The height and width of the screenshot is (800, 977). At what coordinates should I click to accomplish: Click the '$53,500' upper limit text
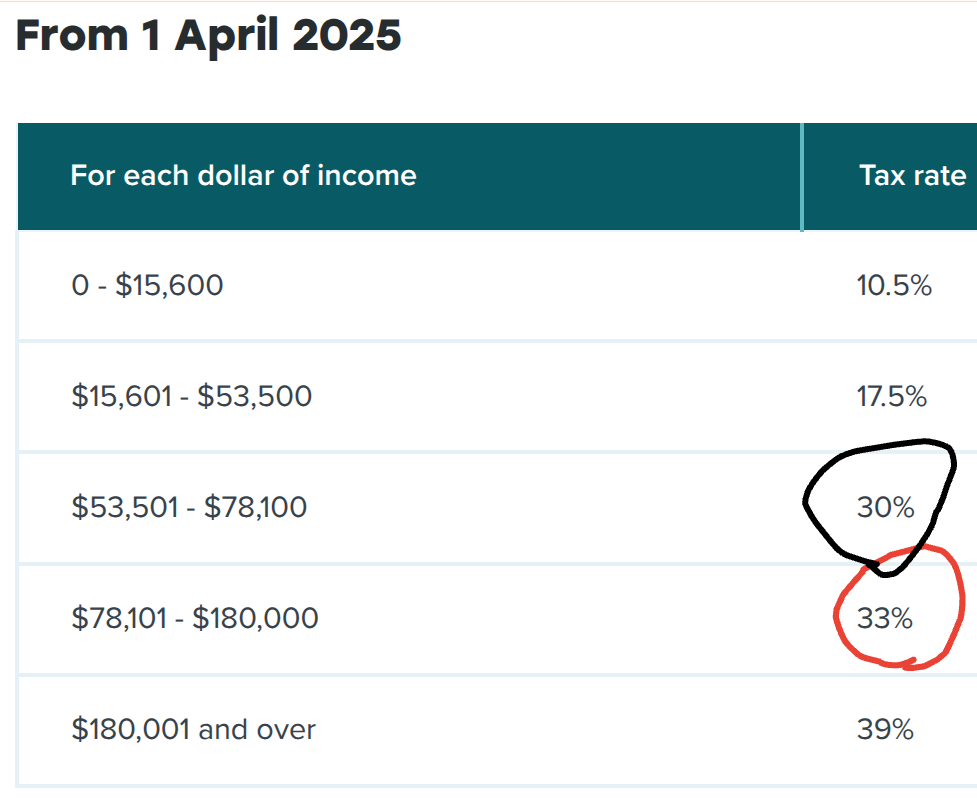coord(254,396)
